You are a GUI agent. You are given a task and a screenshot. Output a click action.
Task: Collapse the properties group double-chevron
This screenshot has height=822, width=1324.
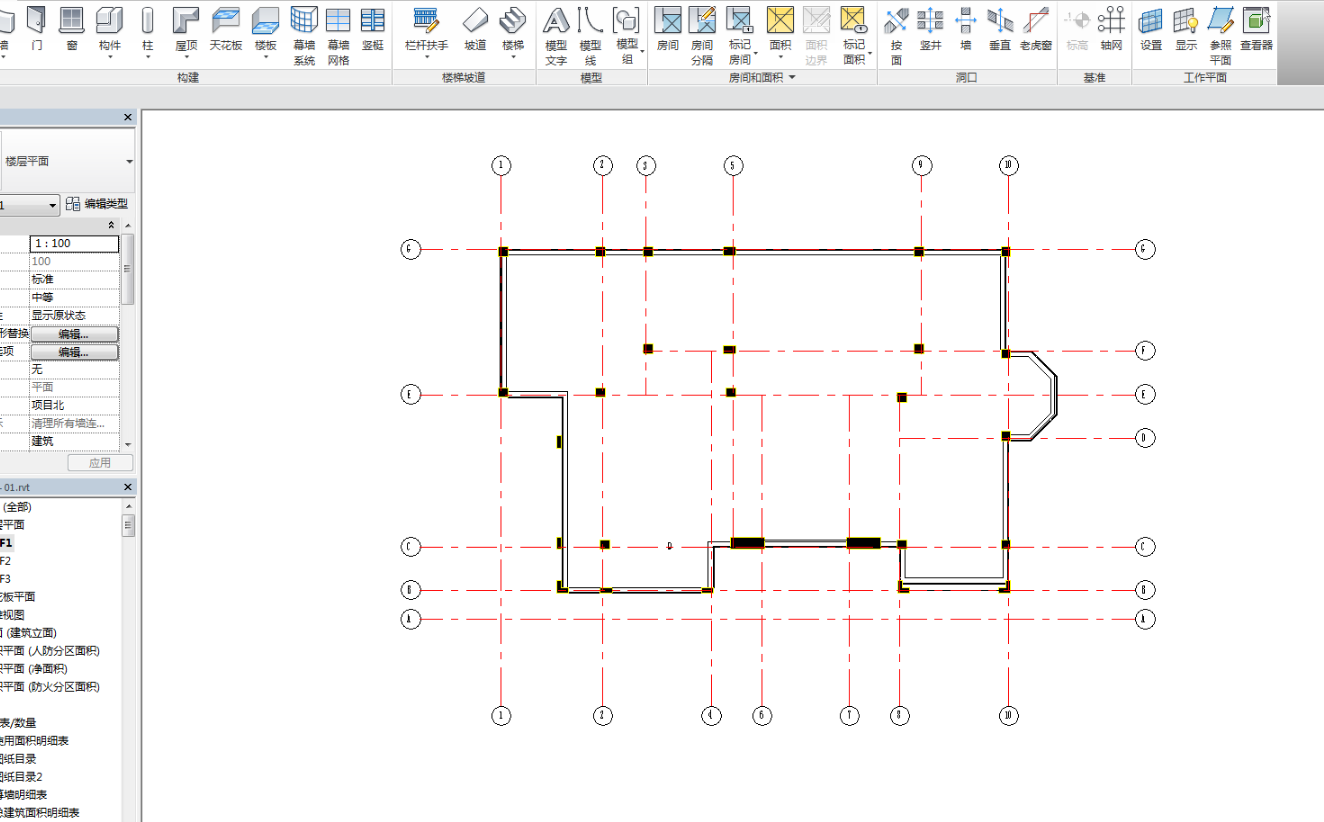pyautogui.click(x=111, y=225)
